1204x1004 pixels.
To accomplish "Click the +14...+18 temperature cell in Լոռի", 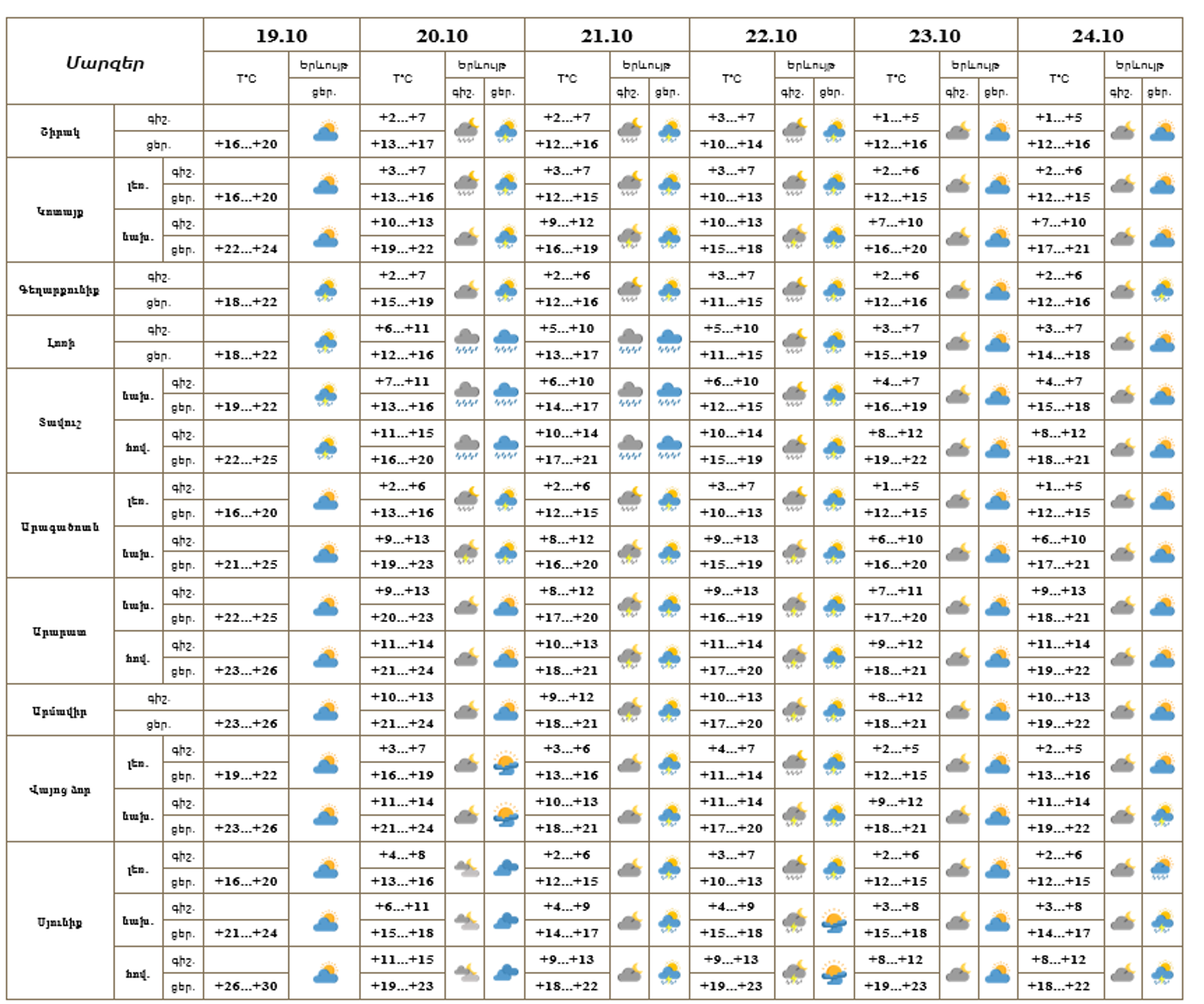I will (1059, 354).
